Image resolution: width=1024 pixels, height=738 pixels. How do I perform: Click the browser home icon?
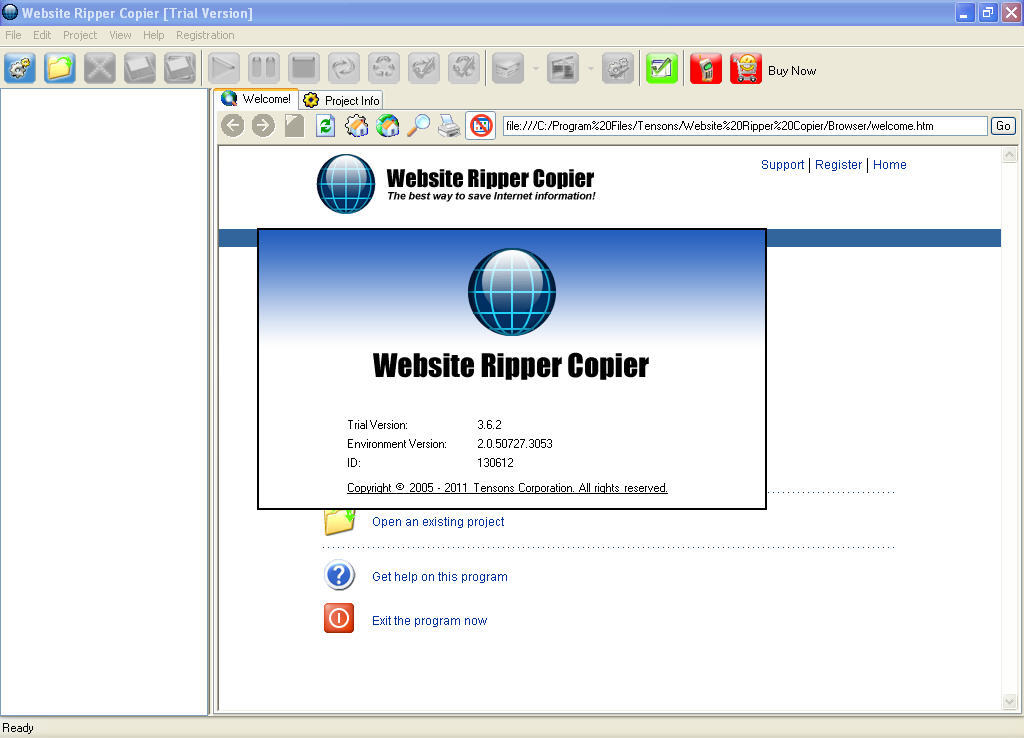tap(387, 126)
